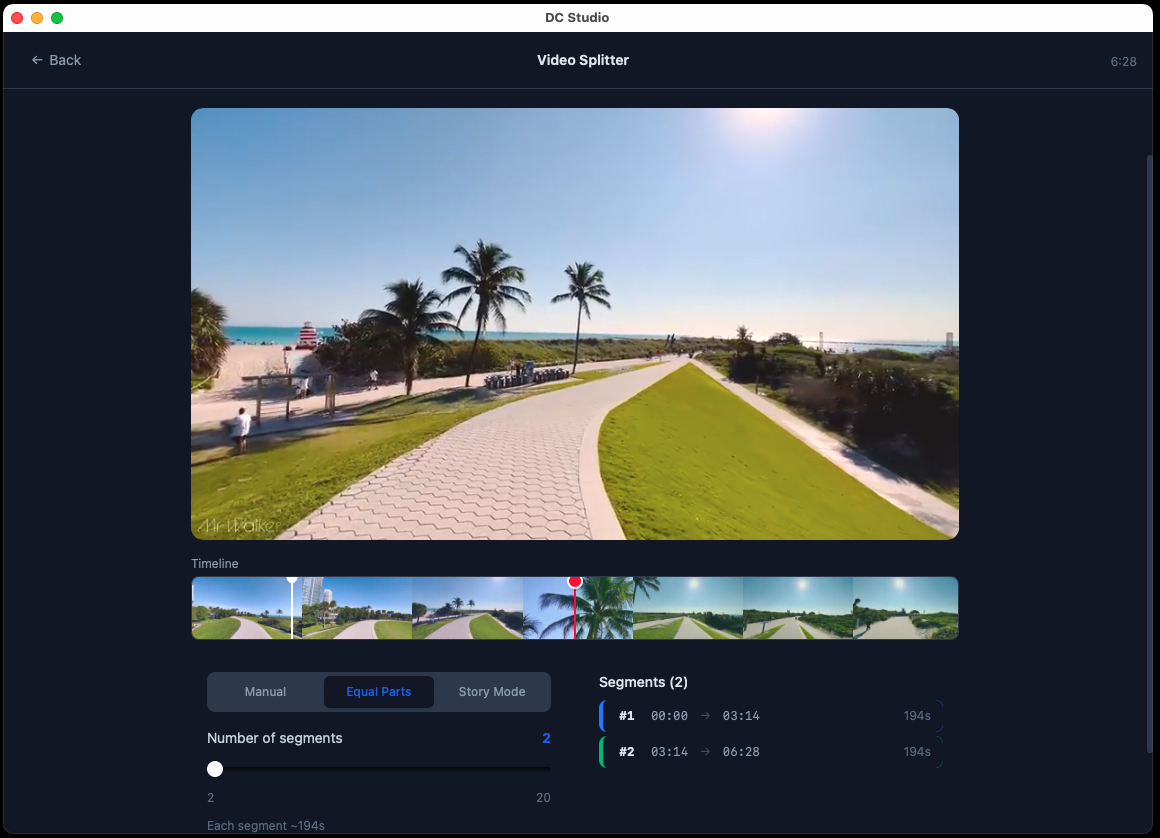Click the red playhead marker on the timeline

point(575,581)
